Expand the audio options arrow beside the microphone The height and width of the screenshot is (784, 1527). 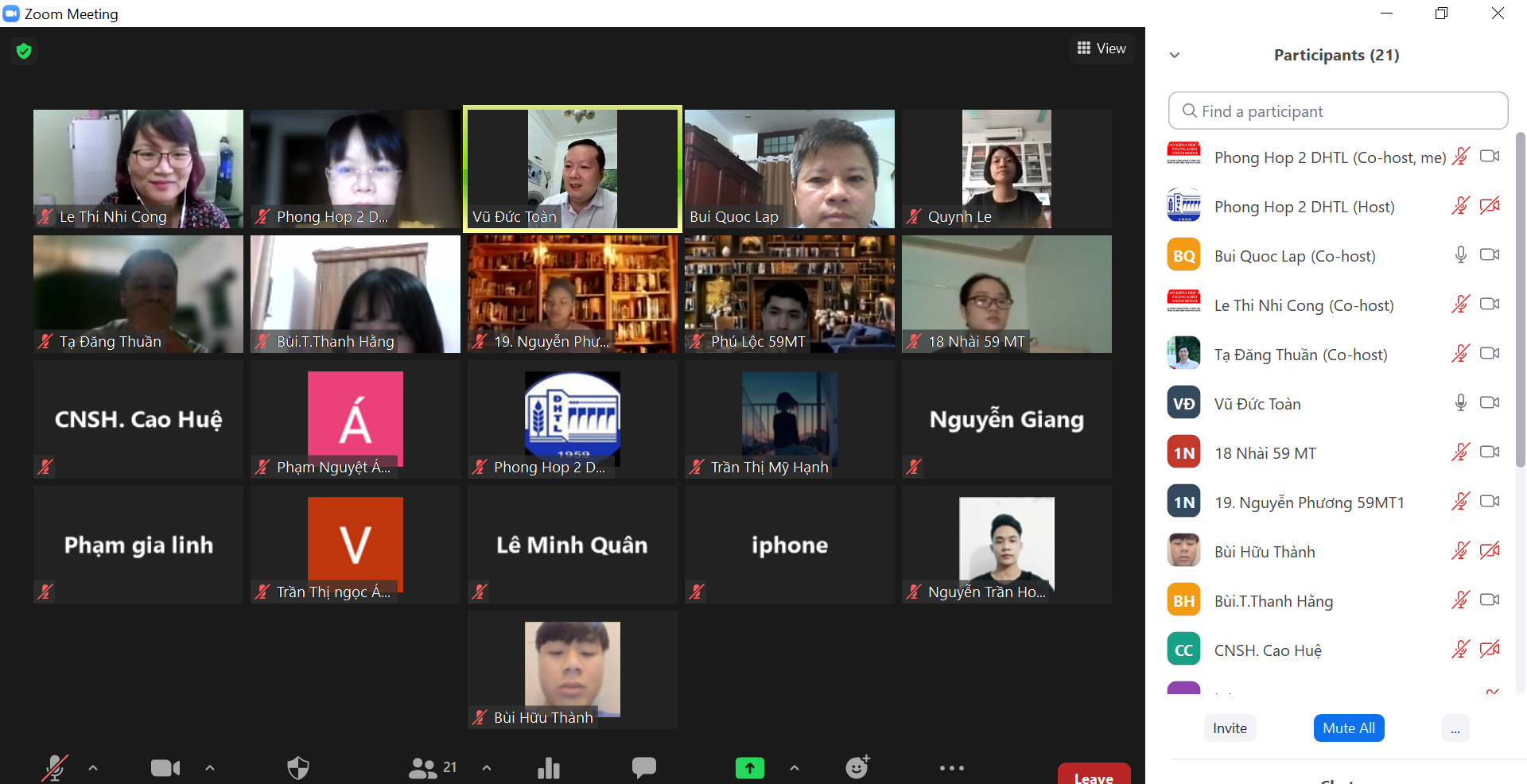pyautogui.click(x=93, y=768)
